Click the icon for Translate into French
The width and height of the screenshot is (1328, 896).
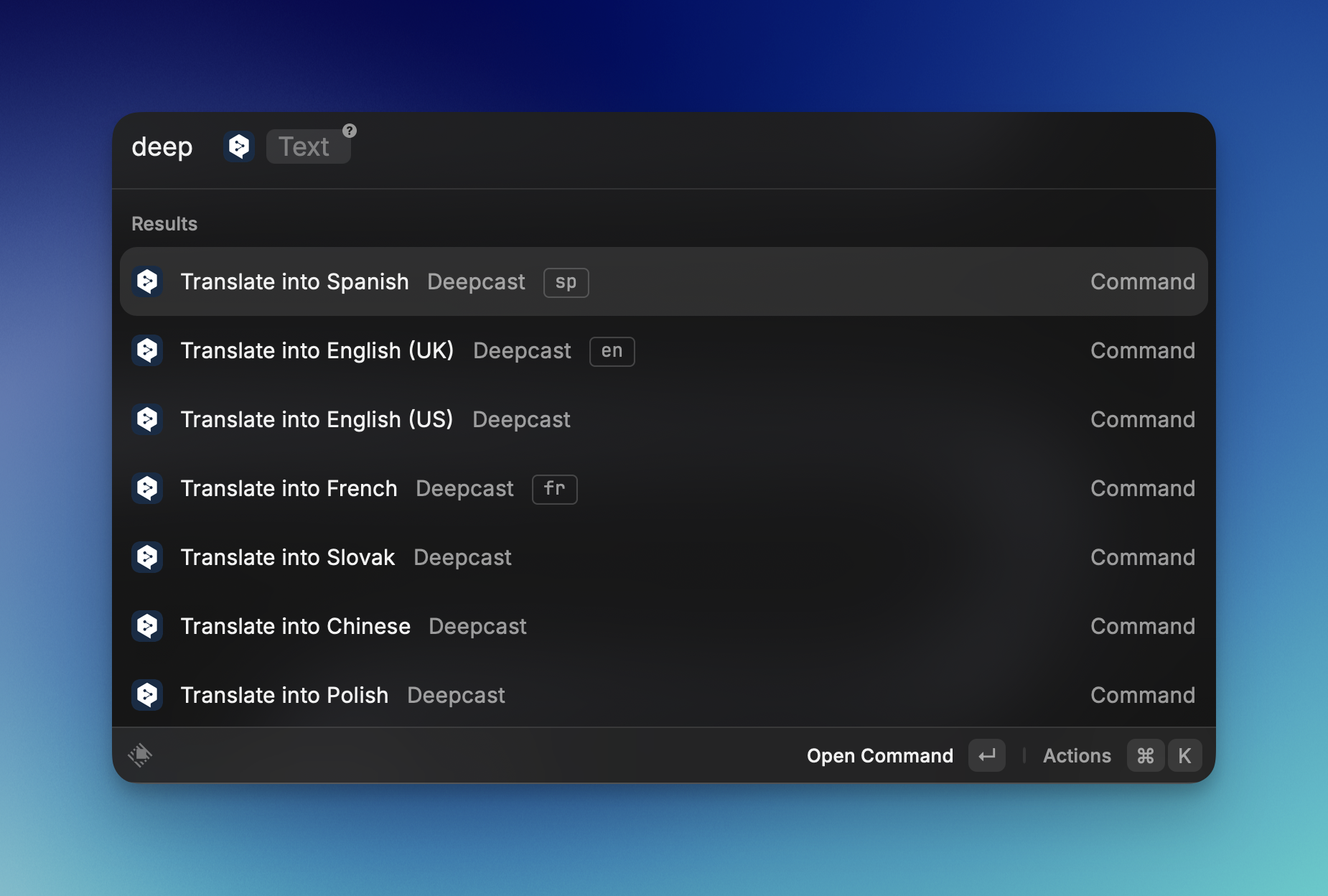(147, 488)
